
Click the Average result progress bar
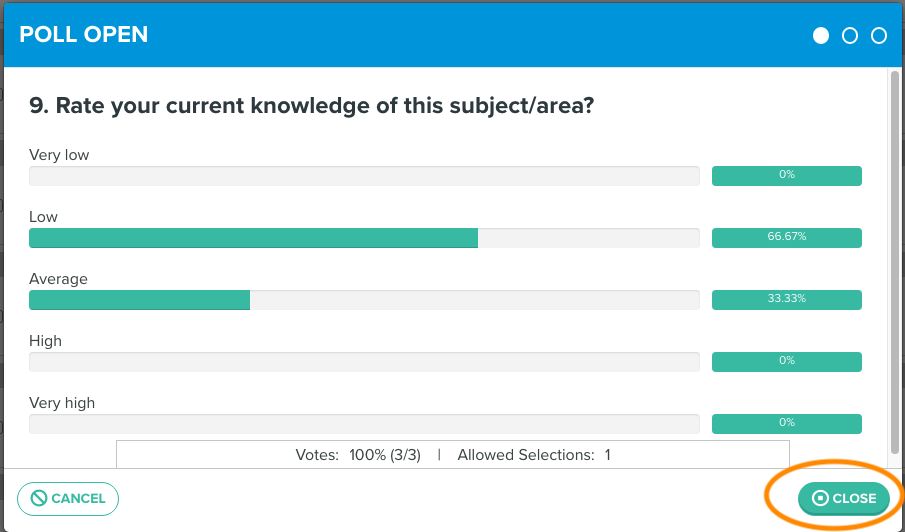coord(364,300)
